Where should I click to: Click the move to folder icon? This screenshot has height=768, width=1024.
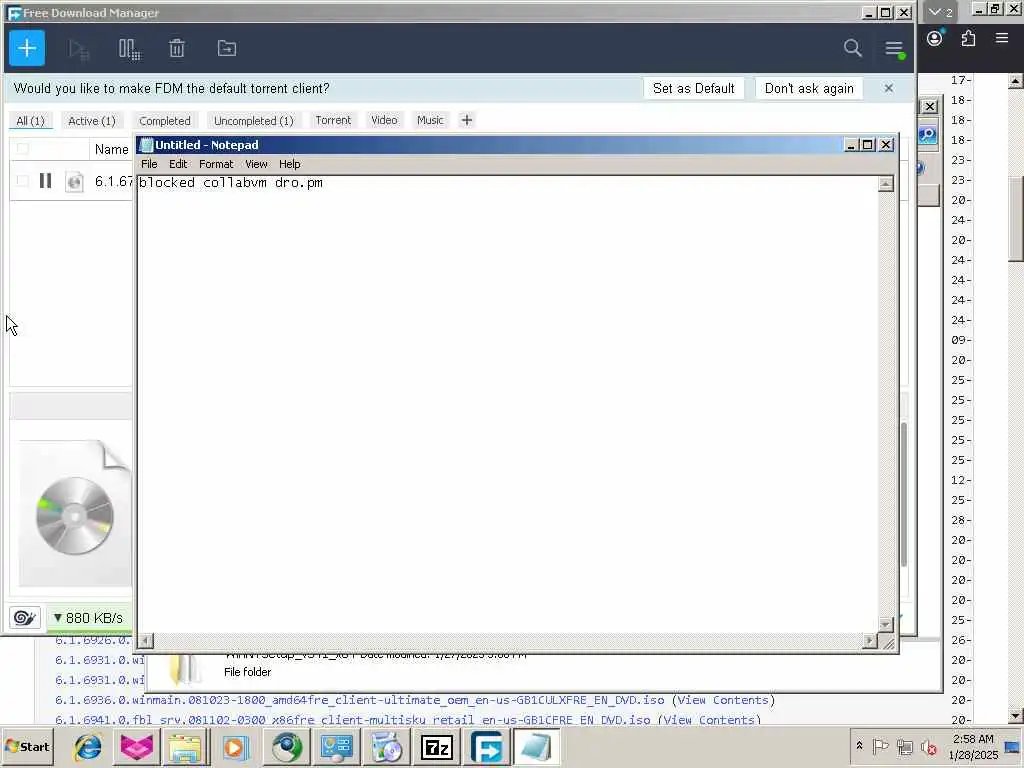[x=227, y=48]
